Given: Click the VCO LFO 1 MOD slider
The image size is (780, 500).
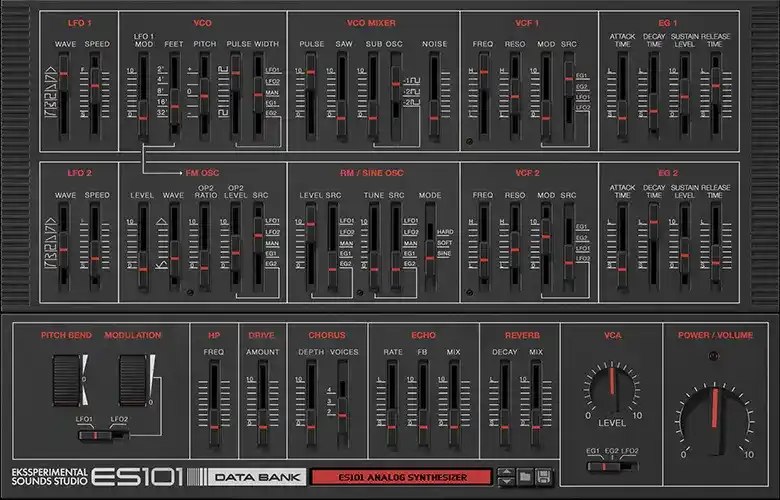Looking at the screenshot, I should point(143,96).
